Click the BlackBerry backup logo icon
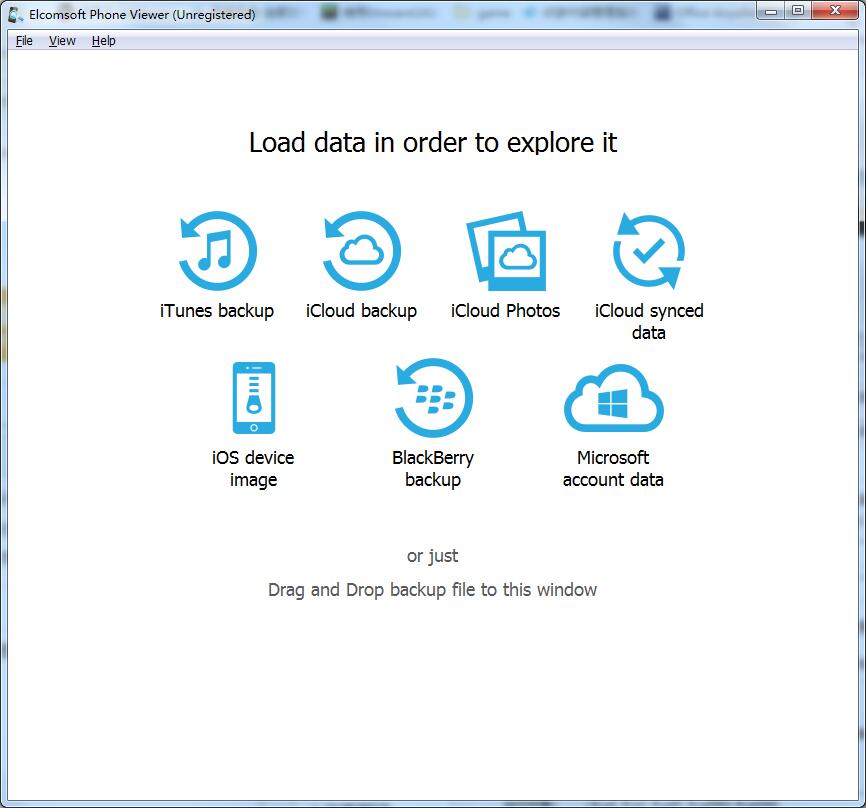The height and width of the screenshot is (808, 866). [x=433, y=398]
